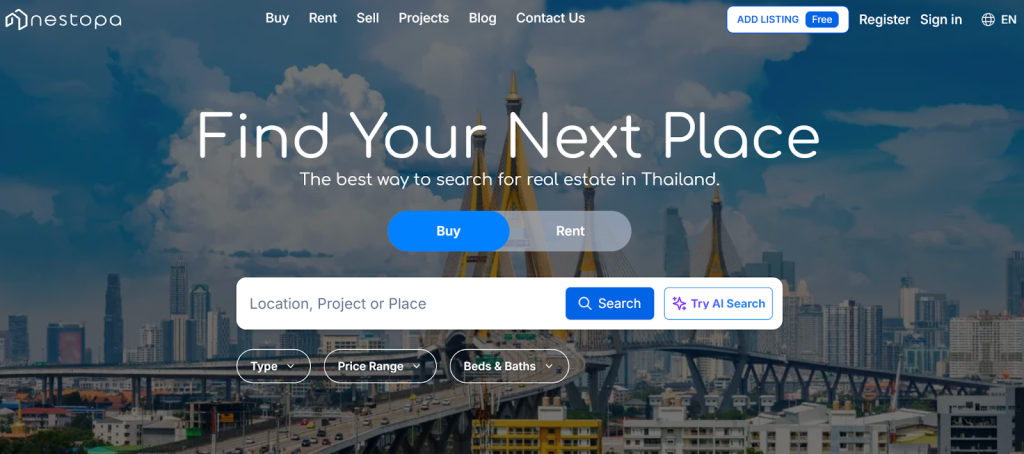Click the magnifying glass in Search button
This screenshot has width=1024, height=454.
pyautogui.click(x=585, y=303)
